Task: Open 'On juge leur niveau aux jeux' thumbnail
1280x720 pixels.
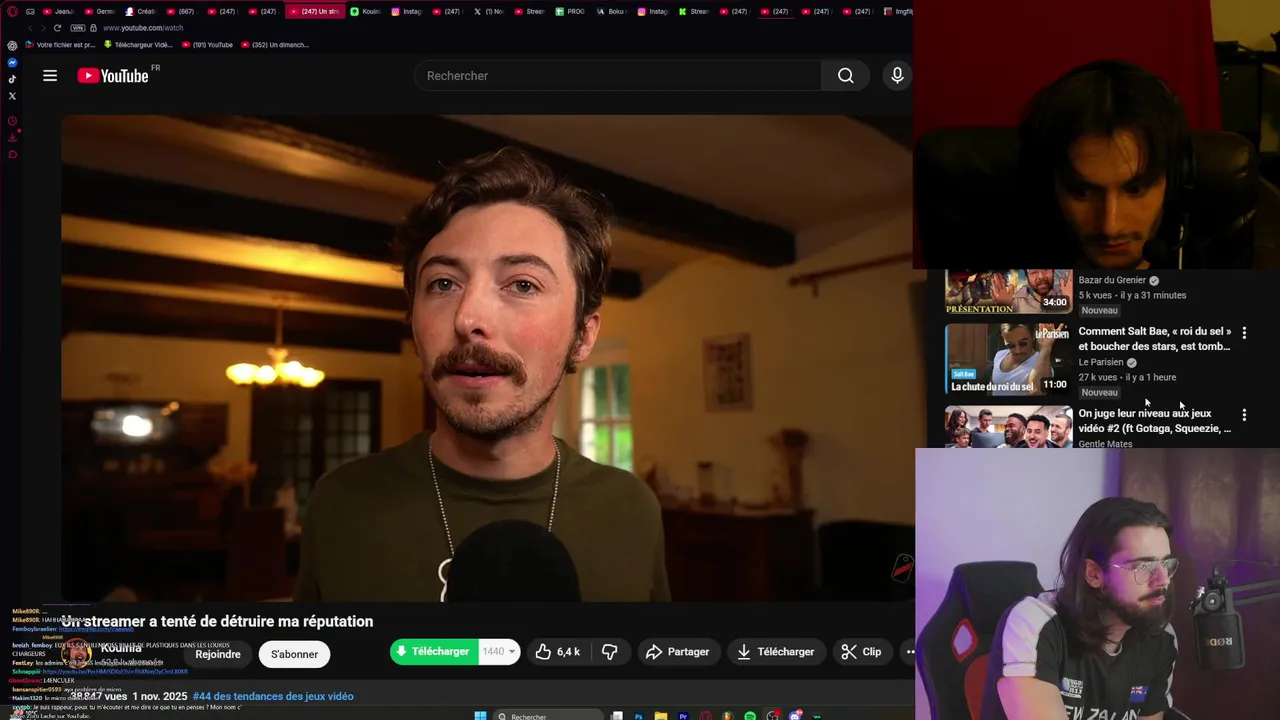Action: point(1009,426)
